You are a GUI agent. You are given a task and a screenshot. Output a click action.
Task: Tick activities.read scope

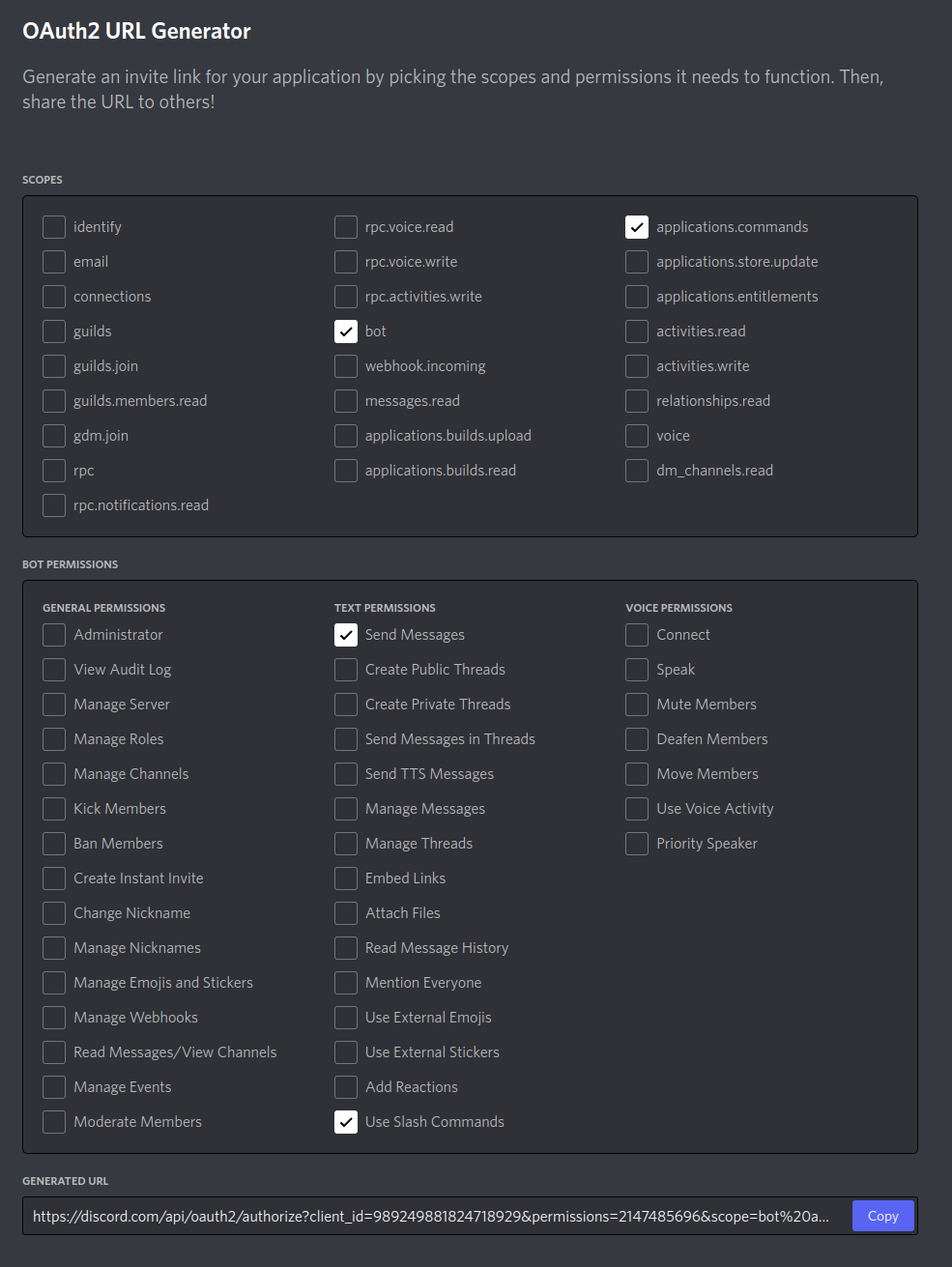[x=637, y=331]
